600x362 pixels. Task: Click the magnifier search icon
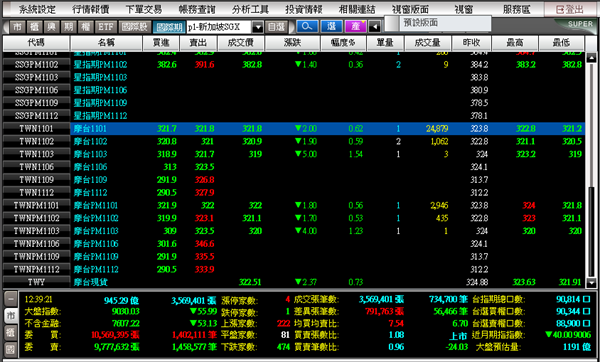point(307,27)
